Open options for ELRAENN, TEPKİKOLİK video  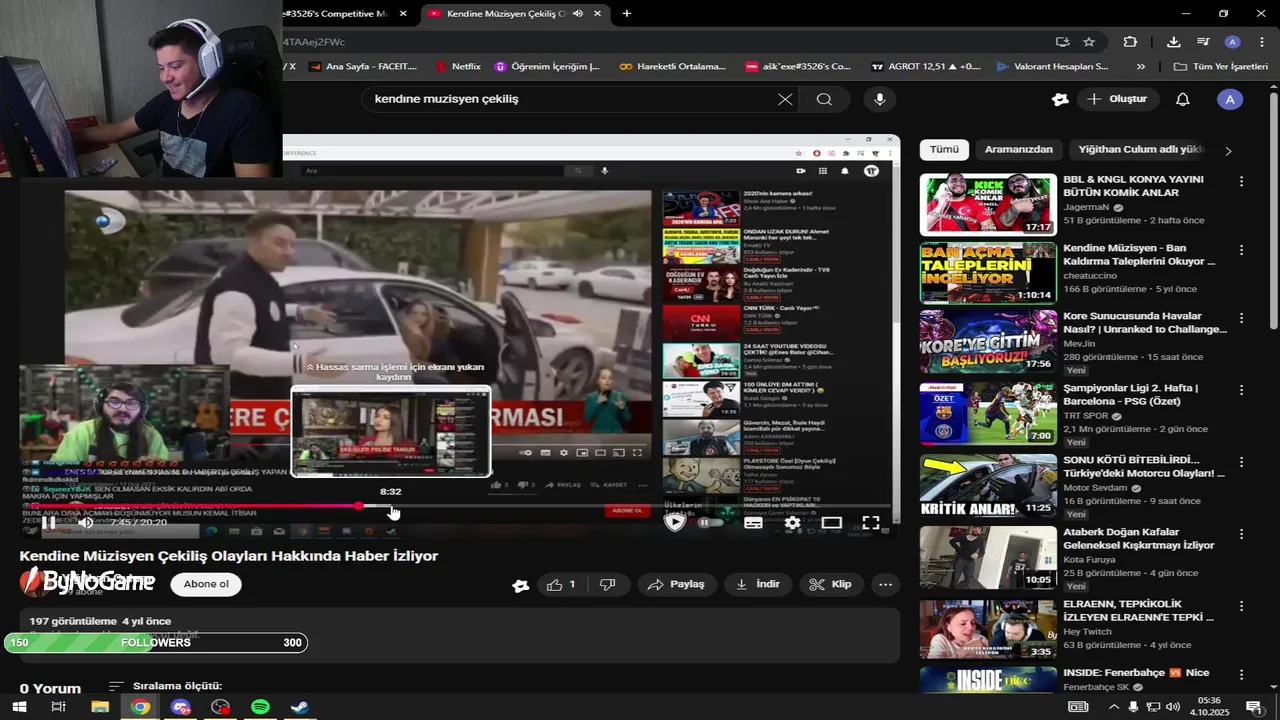1241,606
